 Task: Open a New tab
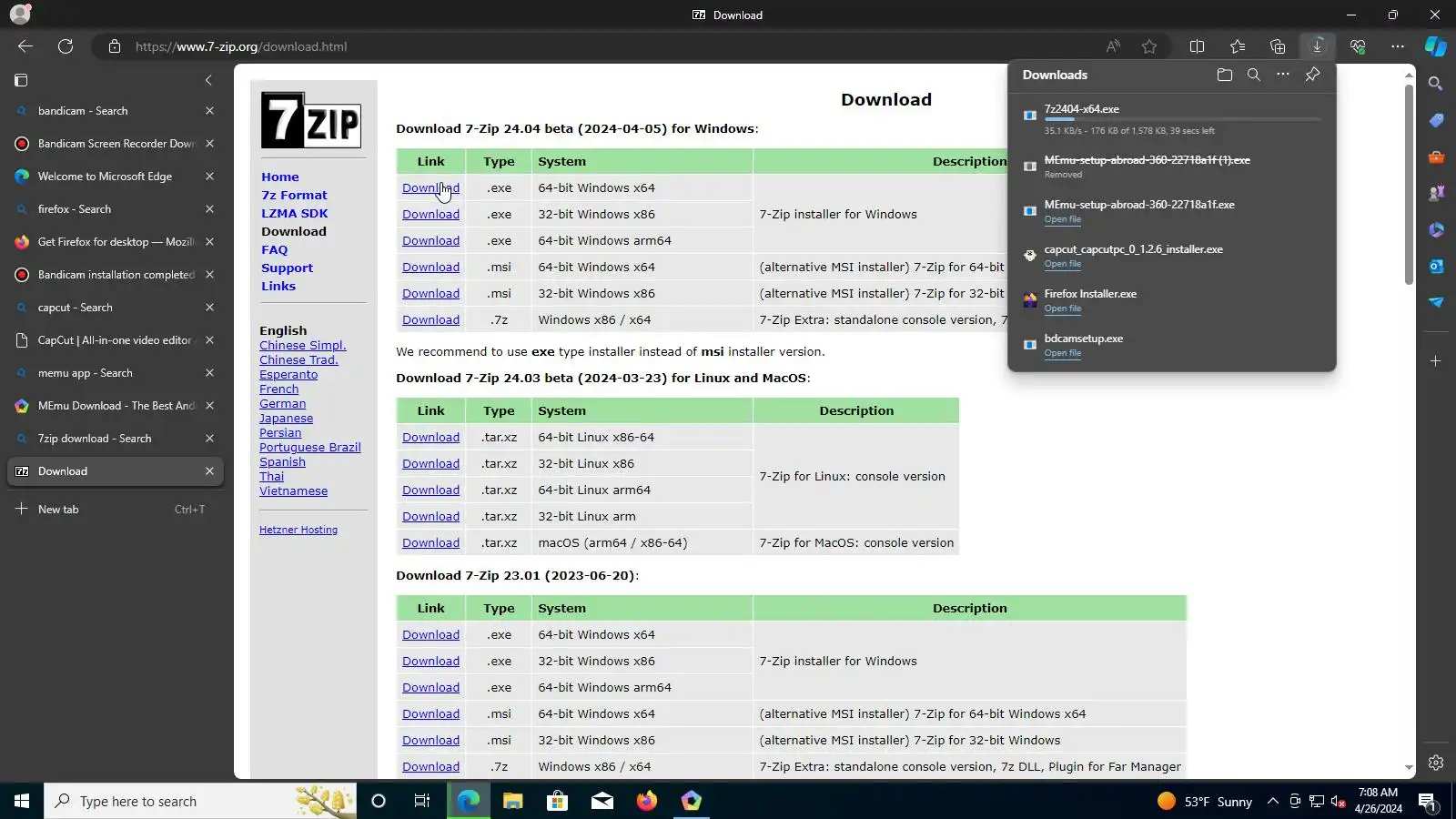click(115, 510)
